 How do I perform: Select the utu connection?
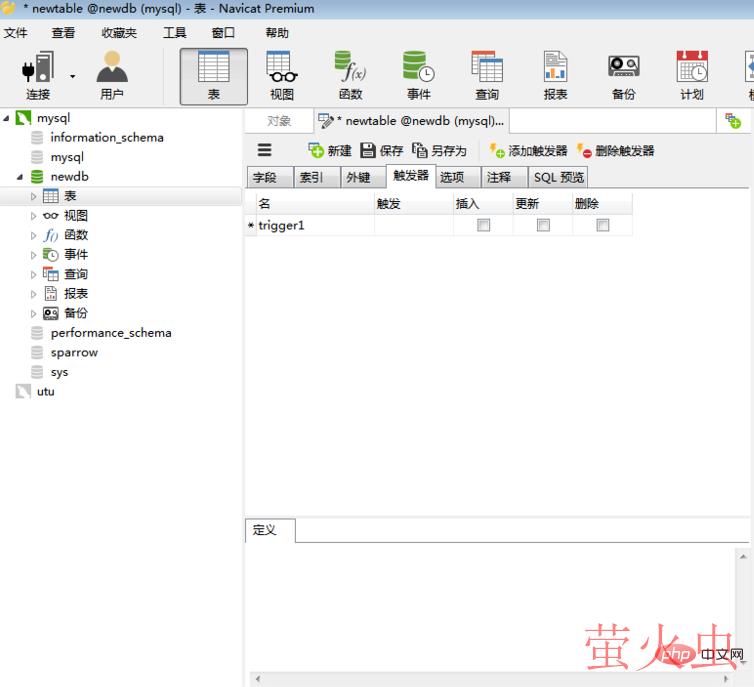coord(46,391)
